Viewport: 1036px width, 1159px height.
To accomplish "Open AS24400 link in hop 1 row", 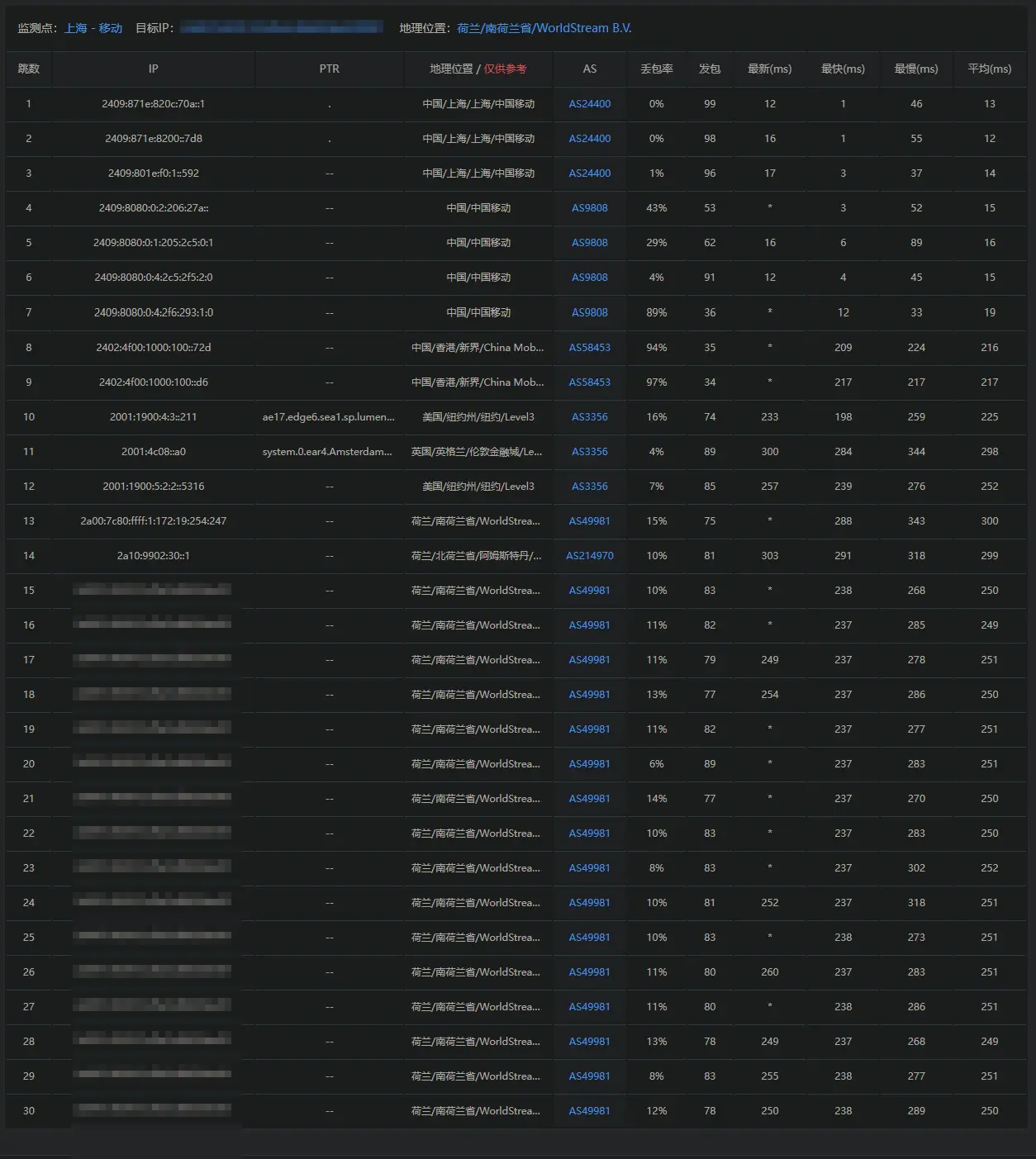I will [589, 104].
